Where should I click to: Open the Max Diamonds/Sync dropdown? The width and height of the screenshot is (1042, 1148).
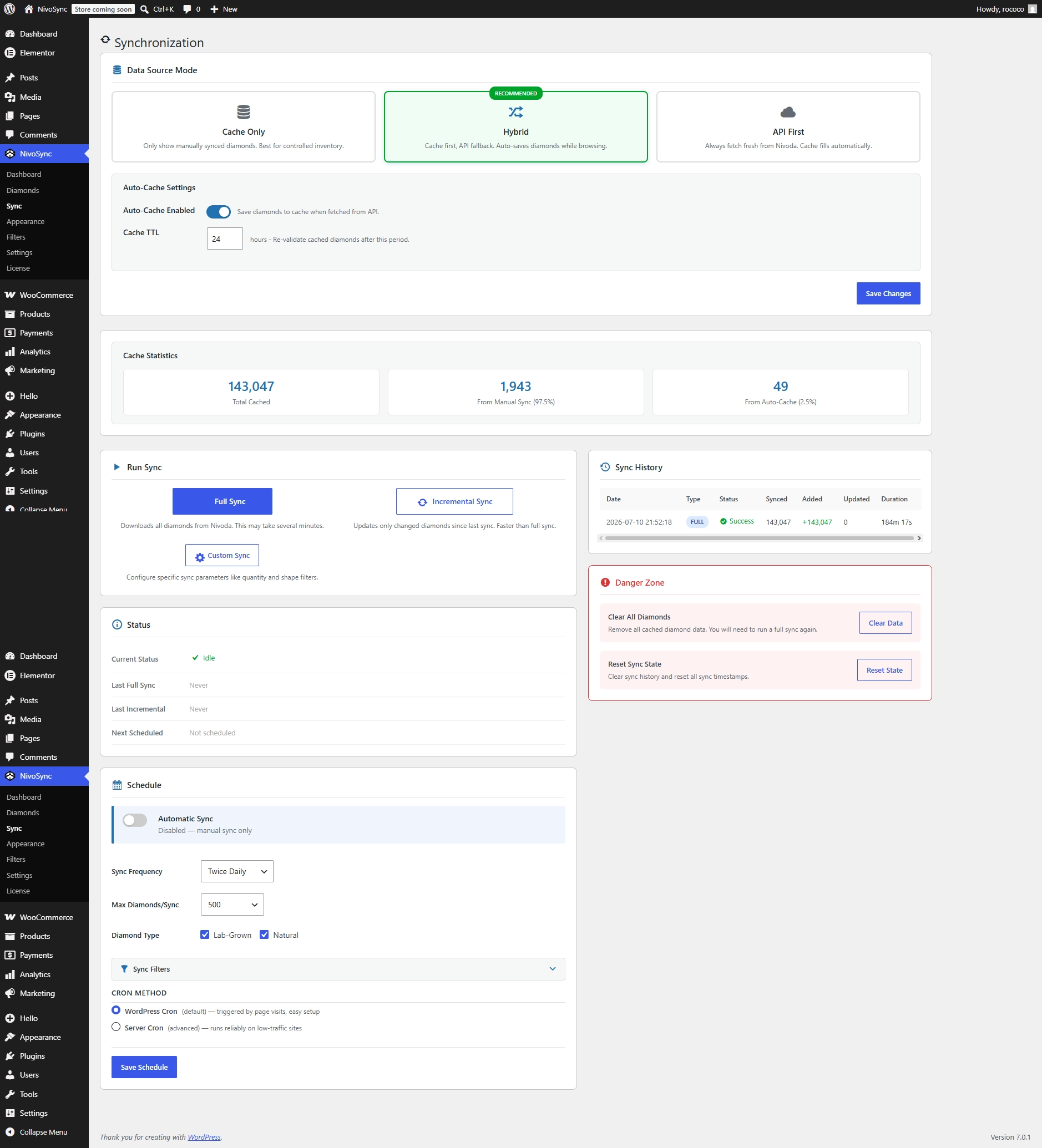[x=232, y=905]
